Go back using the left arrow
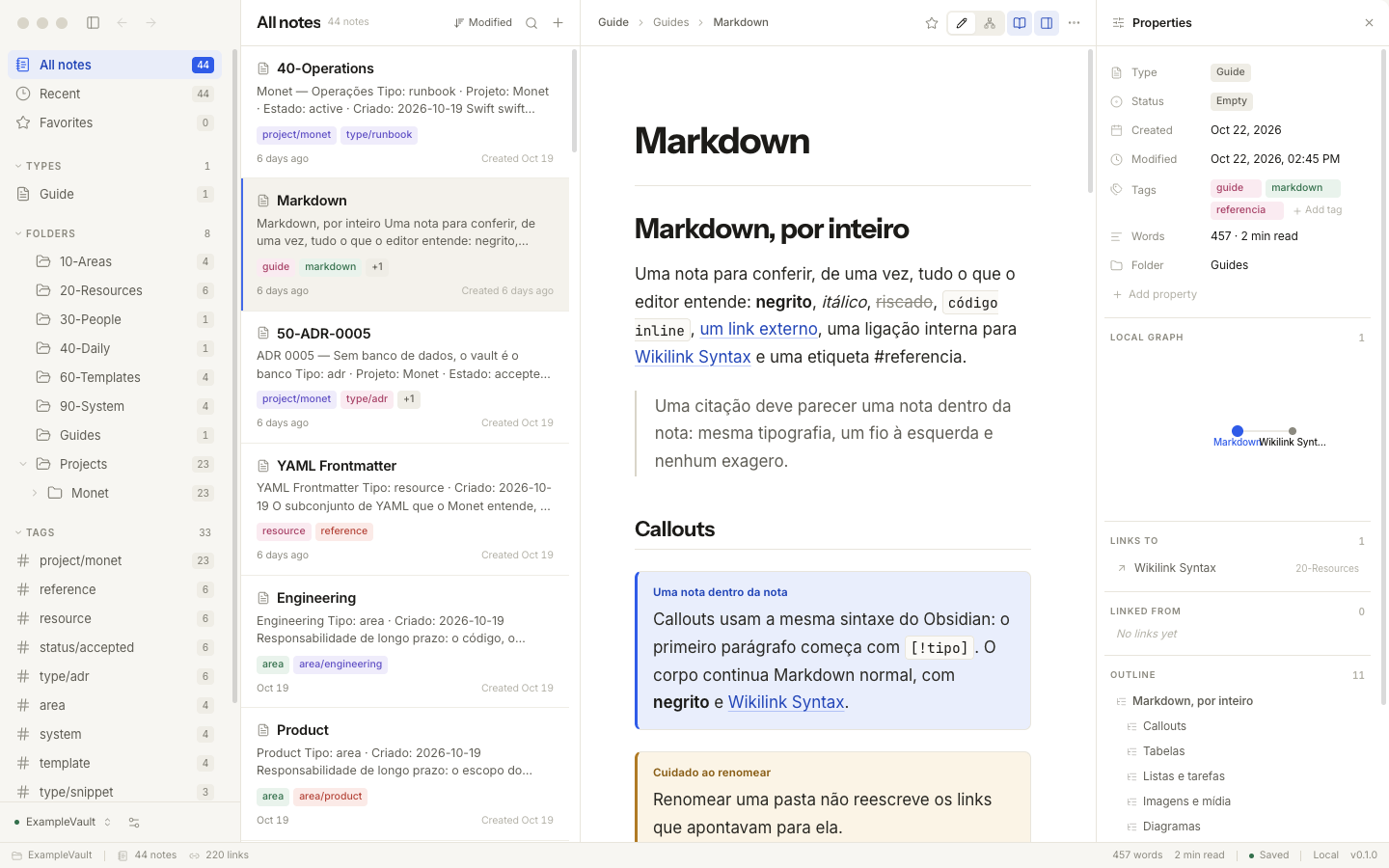Screen dimensions: 1389x868 tap(122, 23)
